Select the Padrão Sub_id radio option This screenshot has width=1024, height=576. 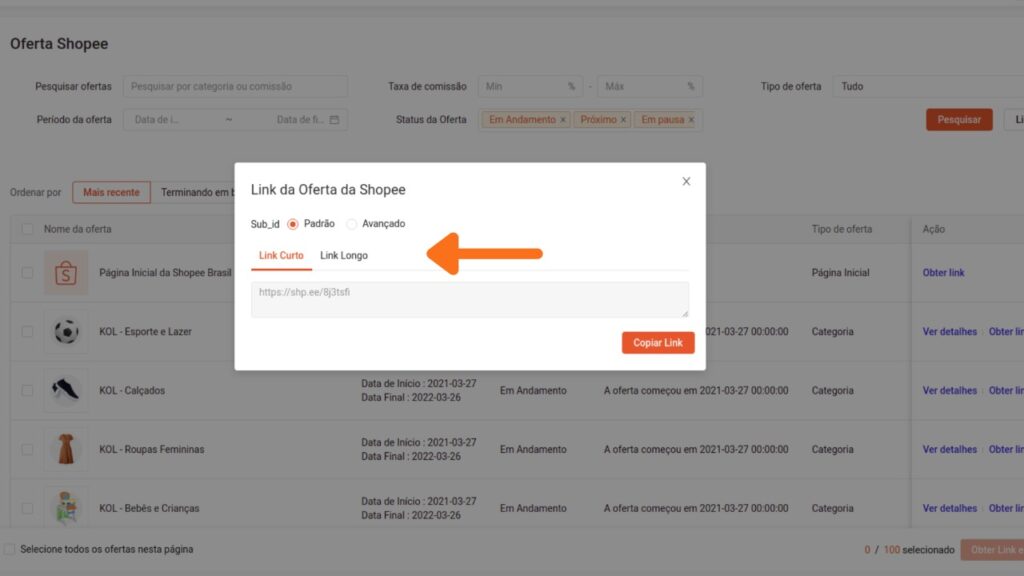tap(293, 224)
